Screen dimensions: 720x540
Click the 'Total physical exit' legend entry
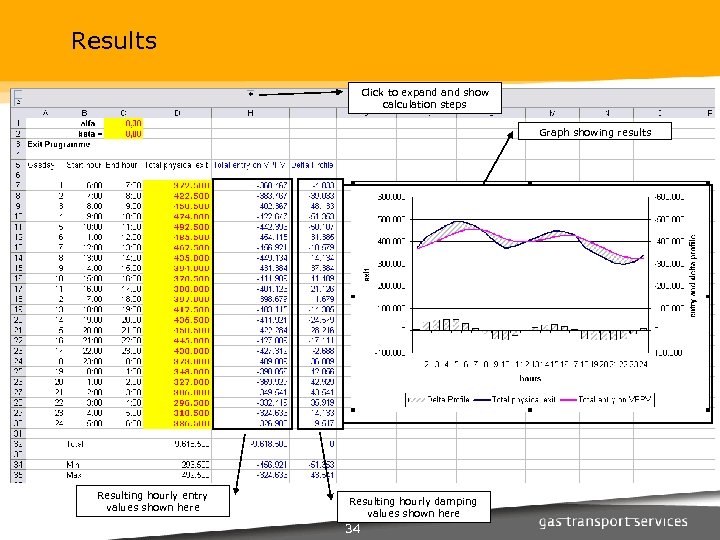tap(514, 399)
